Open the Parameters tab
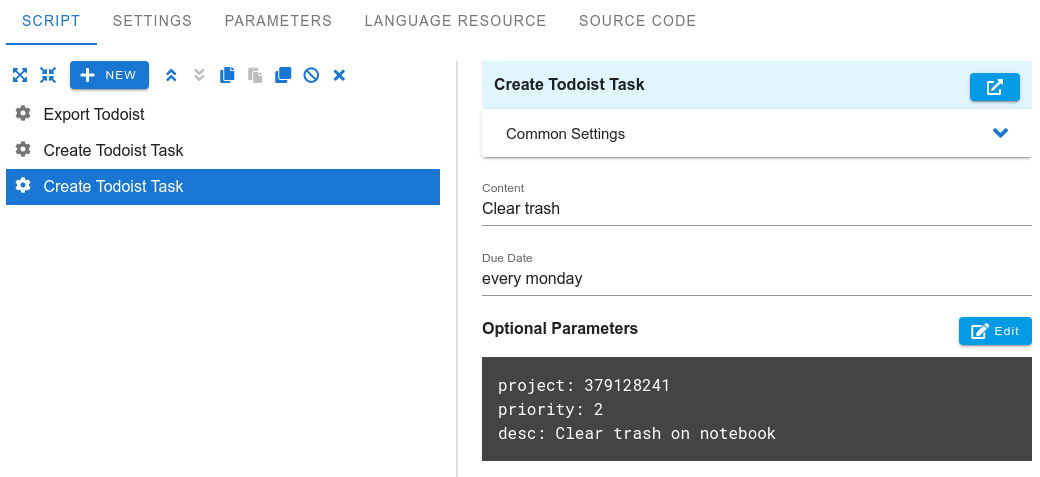1040x477 pixels. [x=278, y=21]
